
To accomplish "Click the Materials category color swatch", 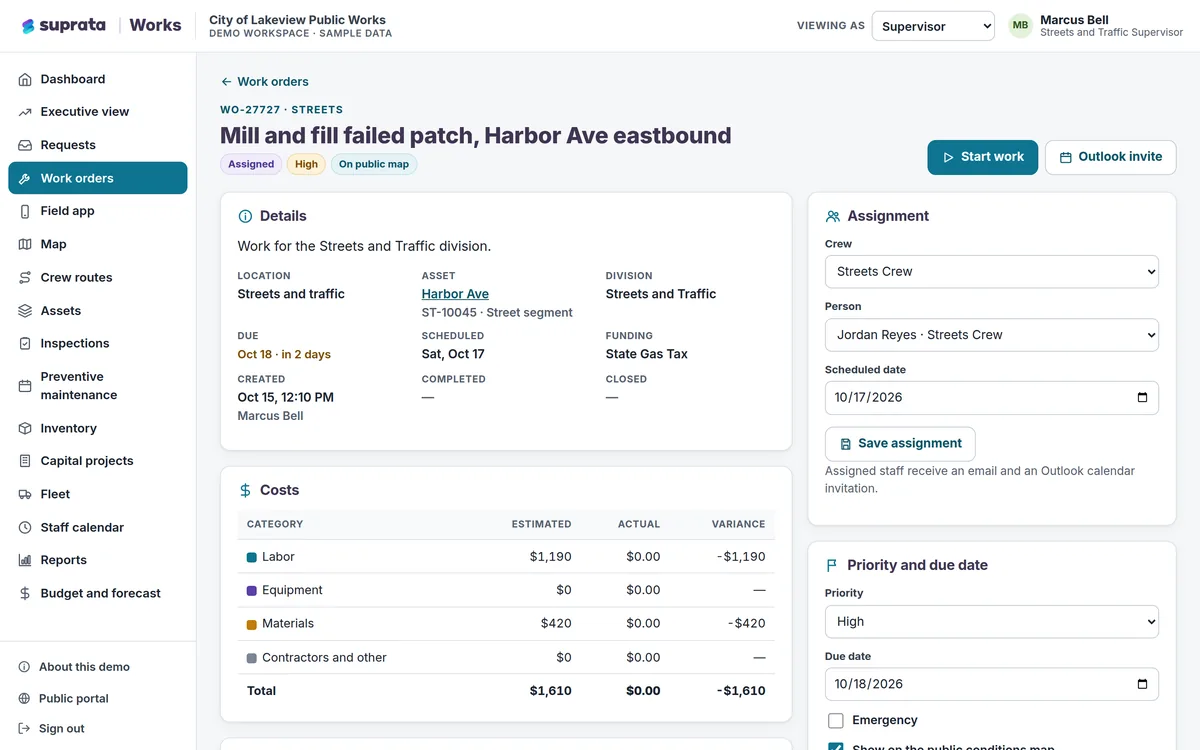I will coord(252,624).
